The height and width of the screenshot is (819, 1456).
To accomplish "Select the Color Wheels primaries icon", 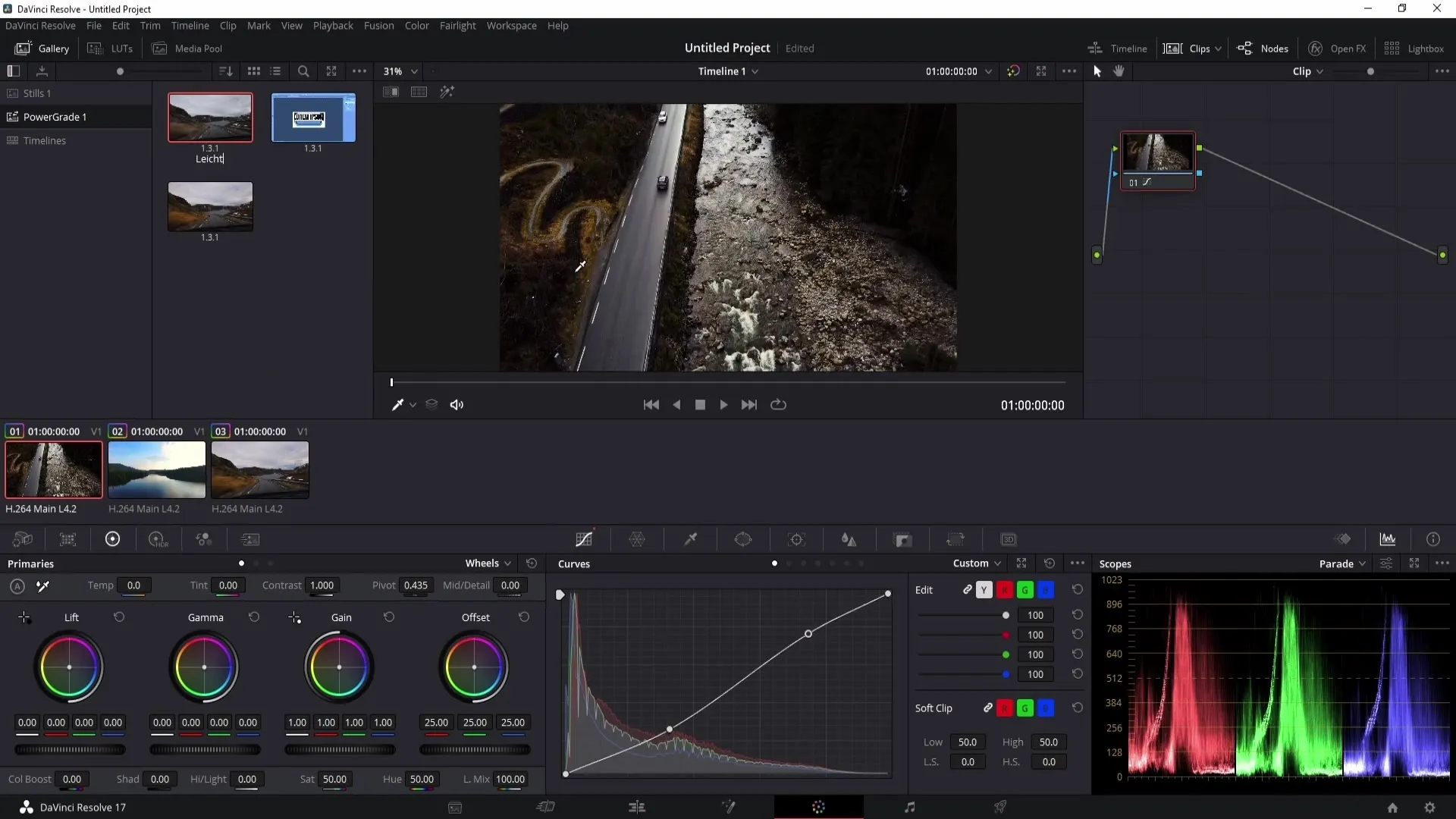I will [112, 539].
